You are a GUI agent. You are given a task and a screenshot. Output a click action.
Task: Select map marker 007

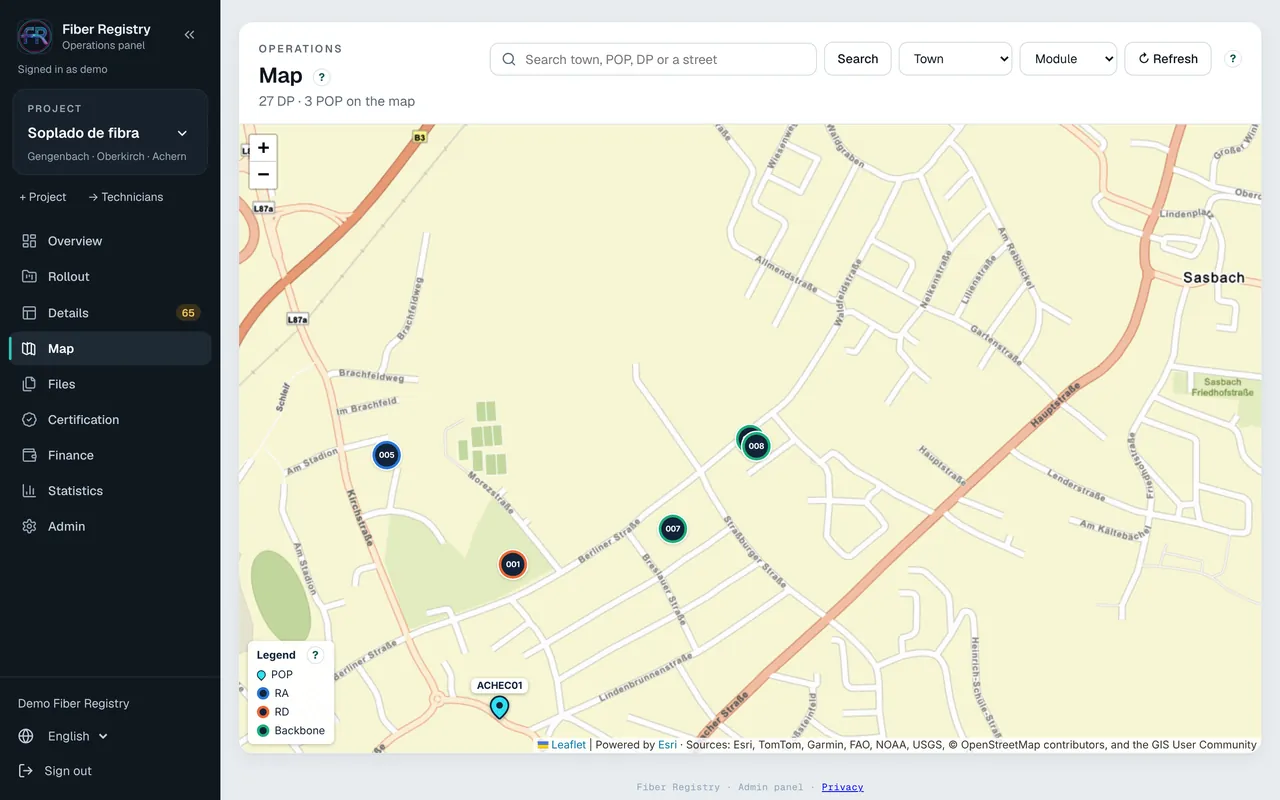(673, 529)
